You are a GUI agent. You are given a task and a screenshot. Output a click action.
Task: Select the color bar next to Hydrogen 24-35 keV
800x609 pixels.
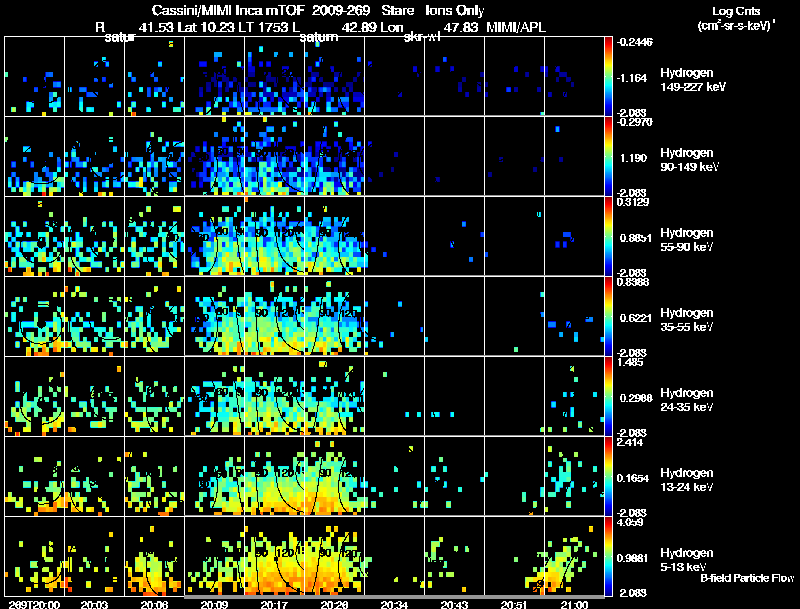608,396
